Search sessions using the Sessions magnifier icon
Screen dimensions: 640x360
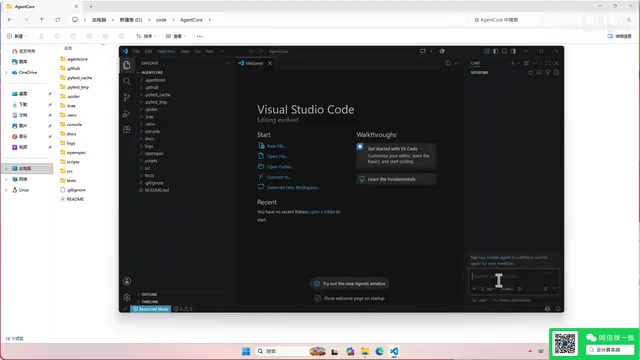point(539,73)
